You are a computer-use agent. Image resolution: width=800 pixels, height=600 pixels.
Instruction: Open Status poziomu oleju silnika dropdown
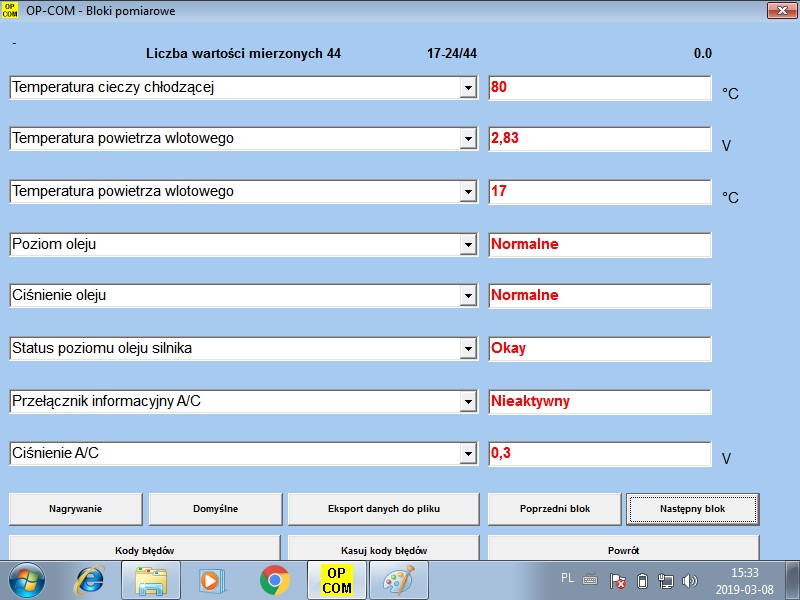(467, 349)
